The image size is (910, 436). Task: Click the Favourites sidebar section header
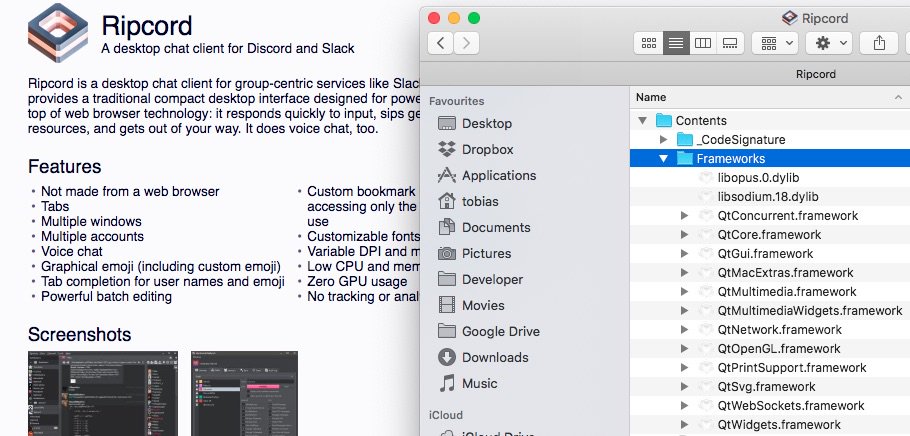(456, 101)
